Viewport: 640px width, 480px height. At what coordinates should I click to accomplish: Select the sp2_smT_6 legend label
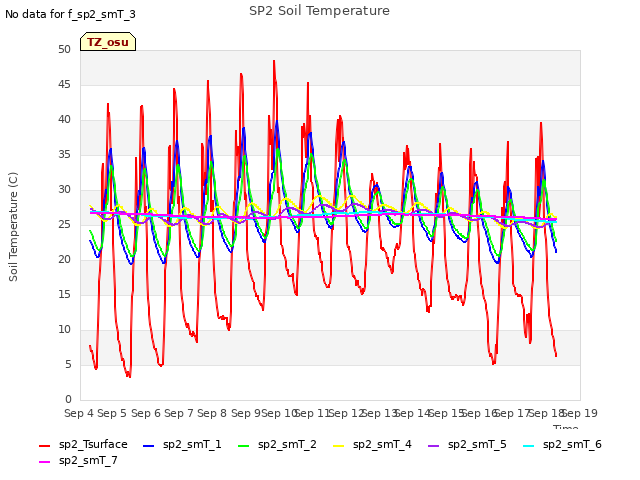pos(572,444)
